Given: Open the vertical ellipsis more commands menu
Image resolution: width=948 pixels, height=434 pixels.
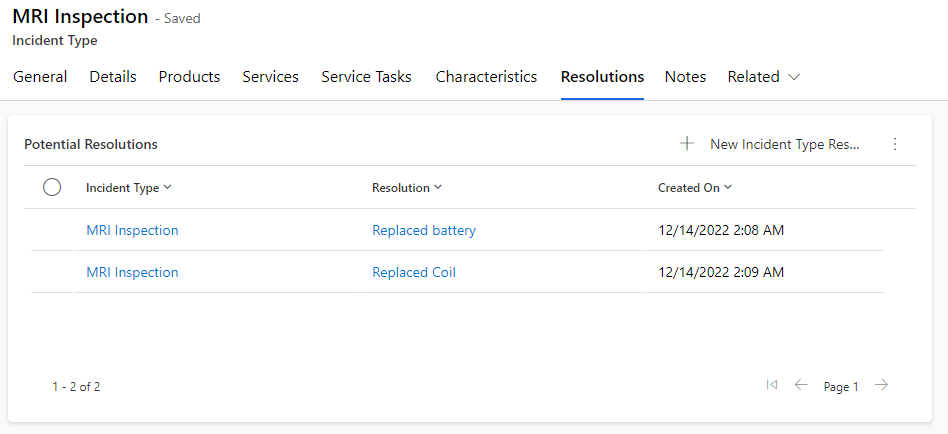Looking at the screenshot, I should click(x=895, y=144).
